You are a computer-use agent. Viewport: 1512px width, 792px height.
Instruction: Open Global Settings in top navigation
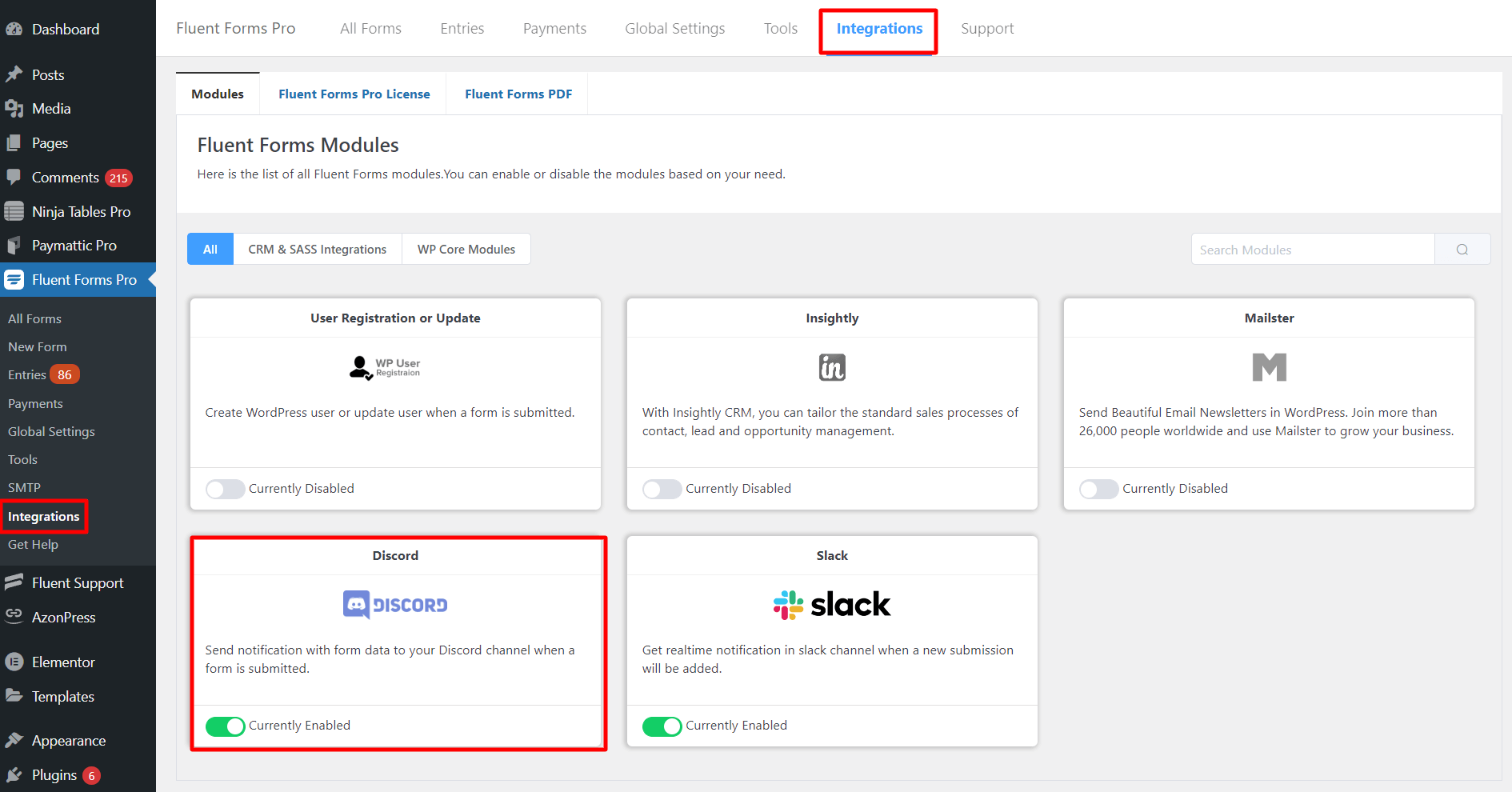coord(675,29)
